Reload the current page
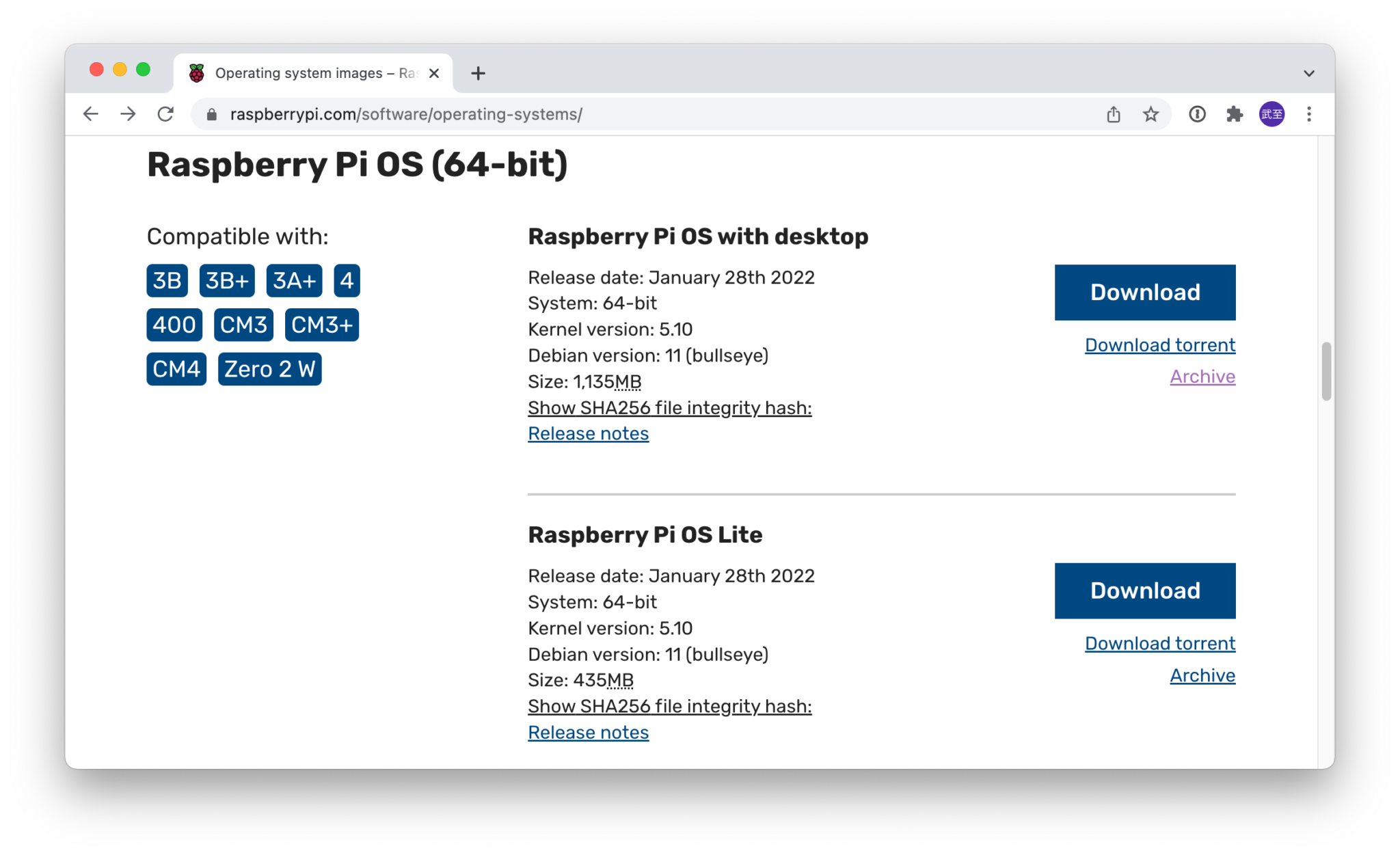This screenshot has height=855, width=1400. (x=165, y=114)
